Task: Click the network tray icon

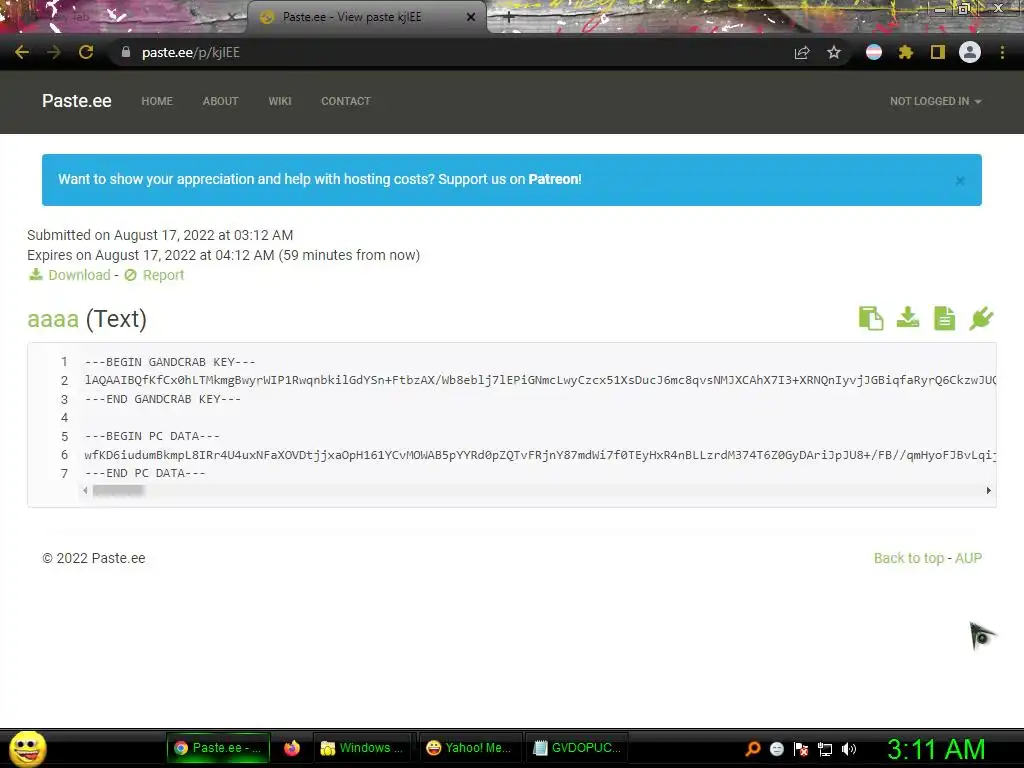Action: pos(825,749)
